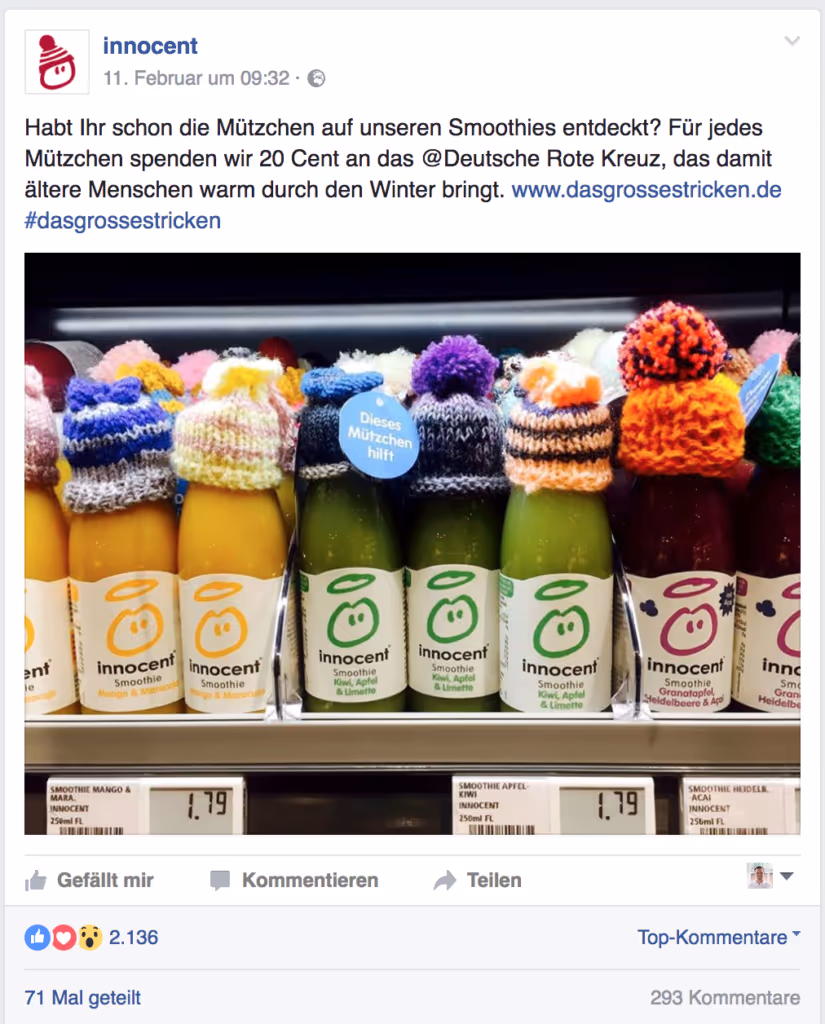This screenshot has width=825, height=1024.
Task: Open the www.dasgrossestricken.de link
Action: [x=646, y=189]
